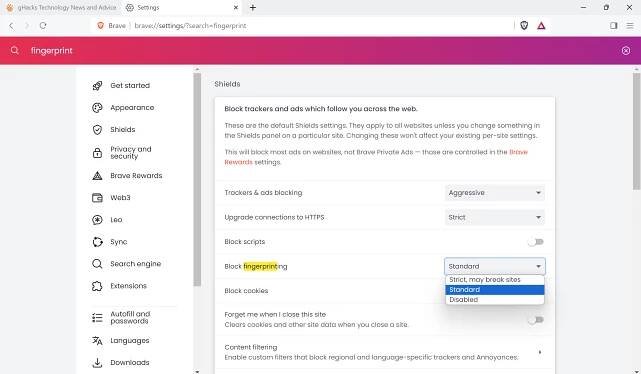Click the main page vertical scrollbar
The height and width of the screenshot is (374, 641).
[x=636, y=131]
